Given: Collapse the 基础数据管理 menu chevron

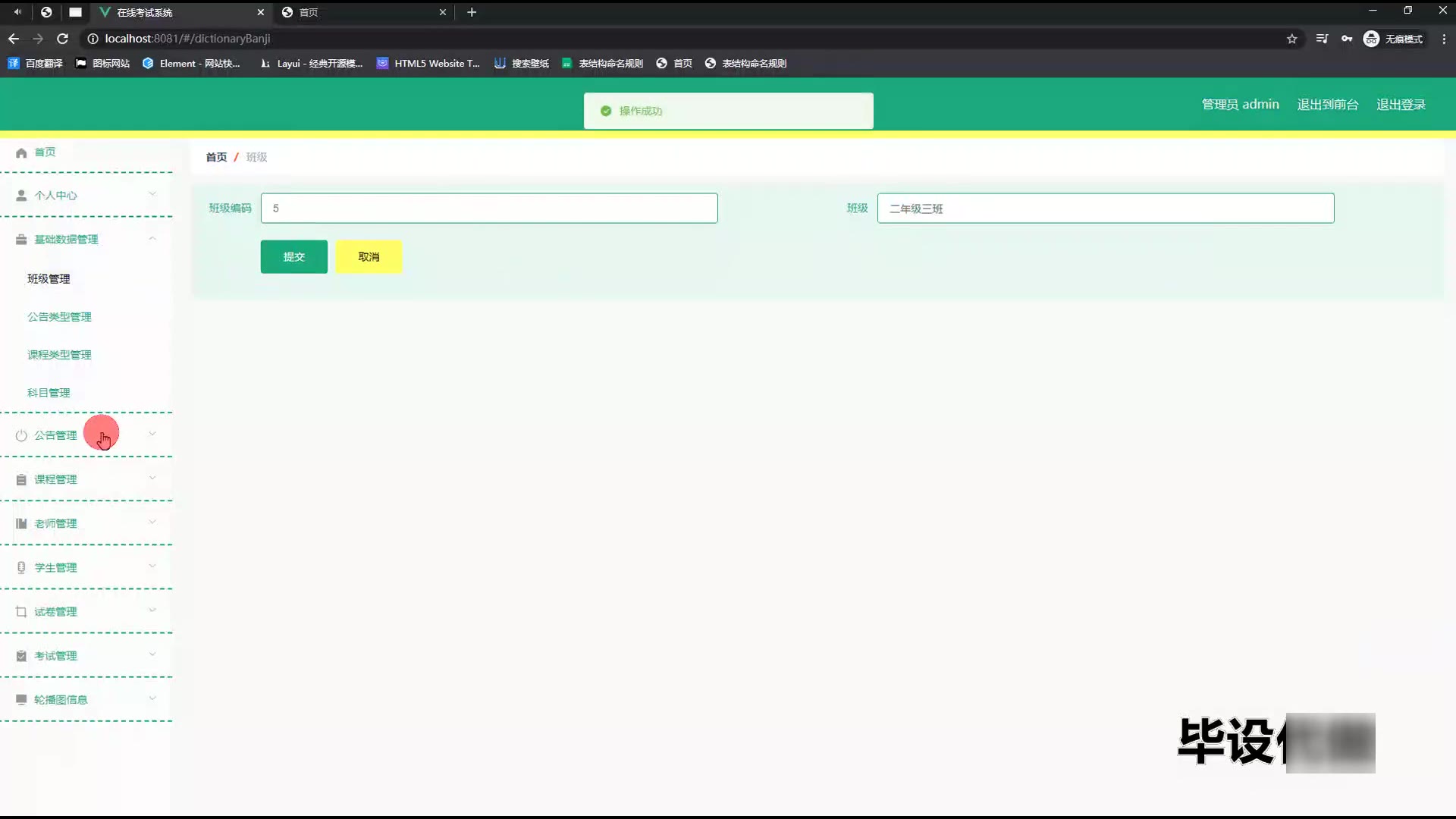Looking at the screenshot, I should pos(152,238).
